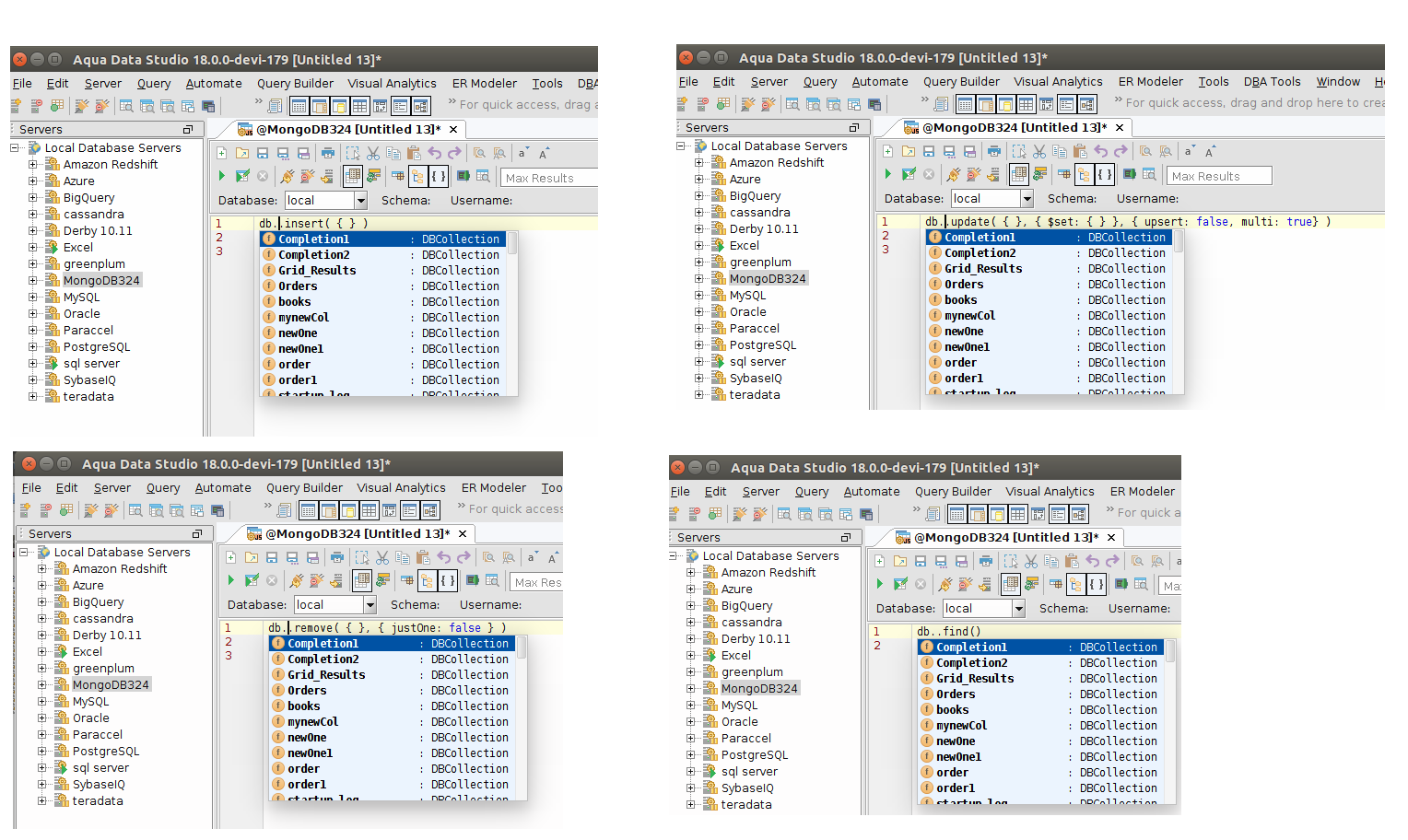Image resolution: width=1408 pixels, height=840 pixels.
Task: Click the Open file icon in the db.find window
Action: 900,561
